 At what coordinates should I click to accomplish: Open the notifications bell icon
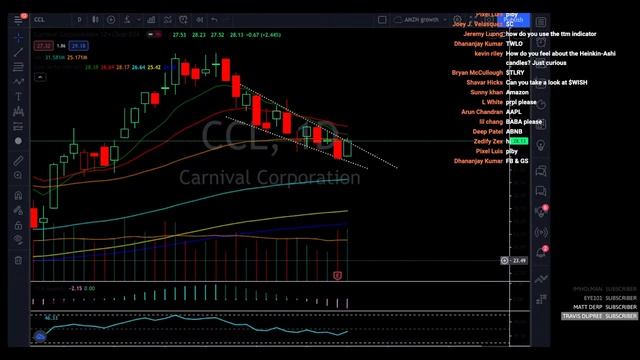coord(541,253)
